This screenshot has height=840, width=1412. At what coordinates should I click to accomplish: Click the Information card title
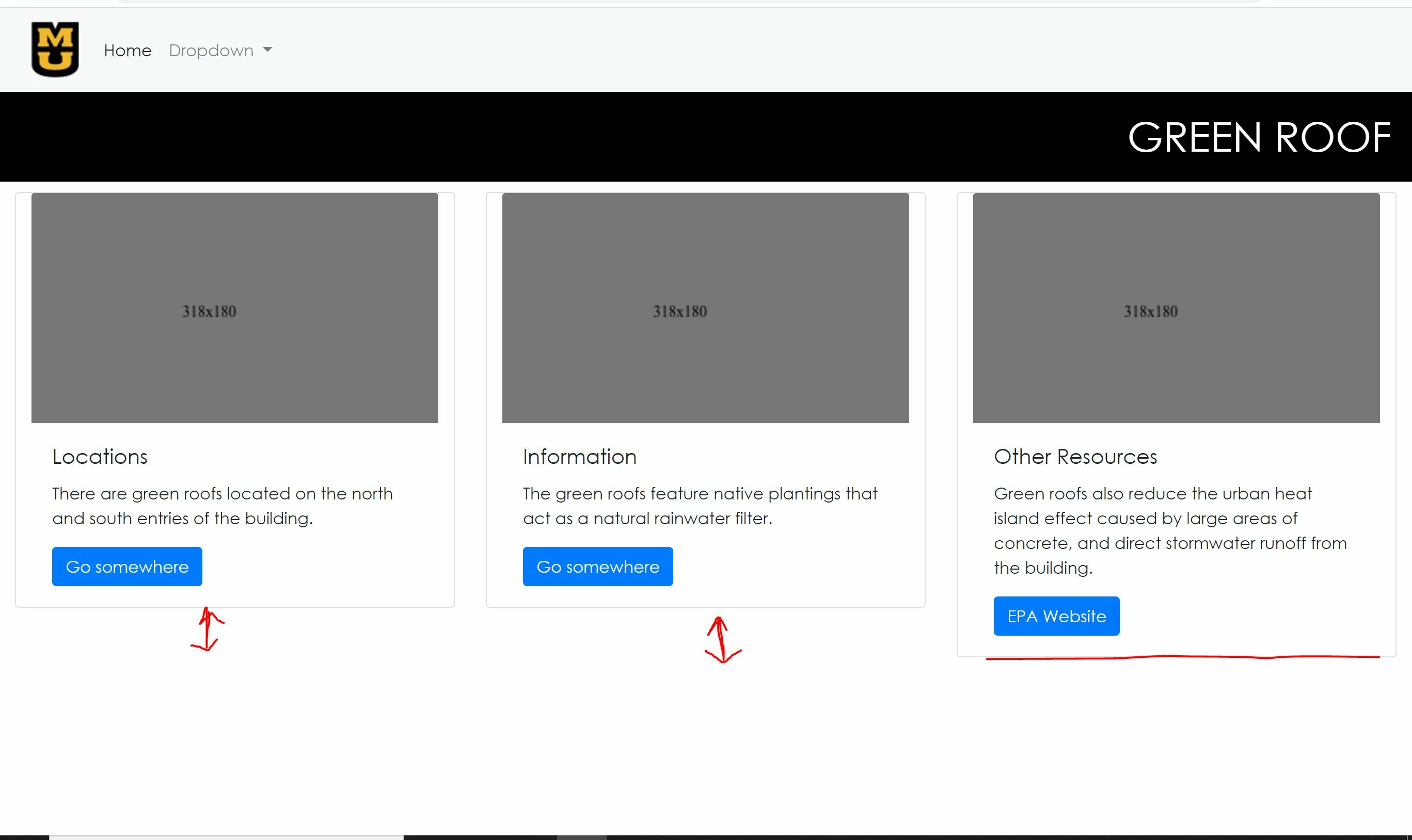coord(579,457)
